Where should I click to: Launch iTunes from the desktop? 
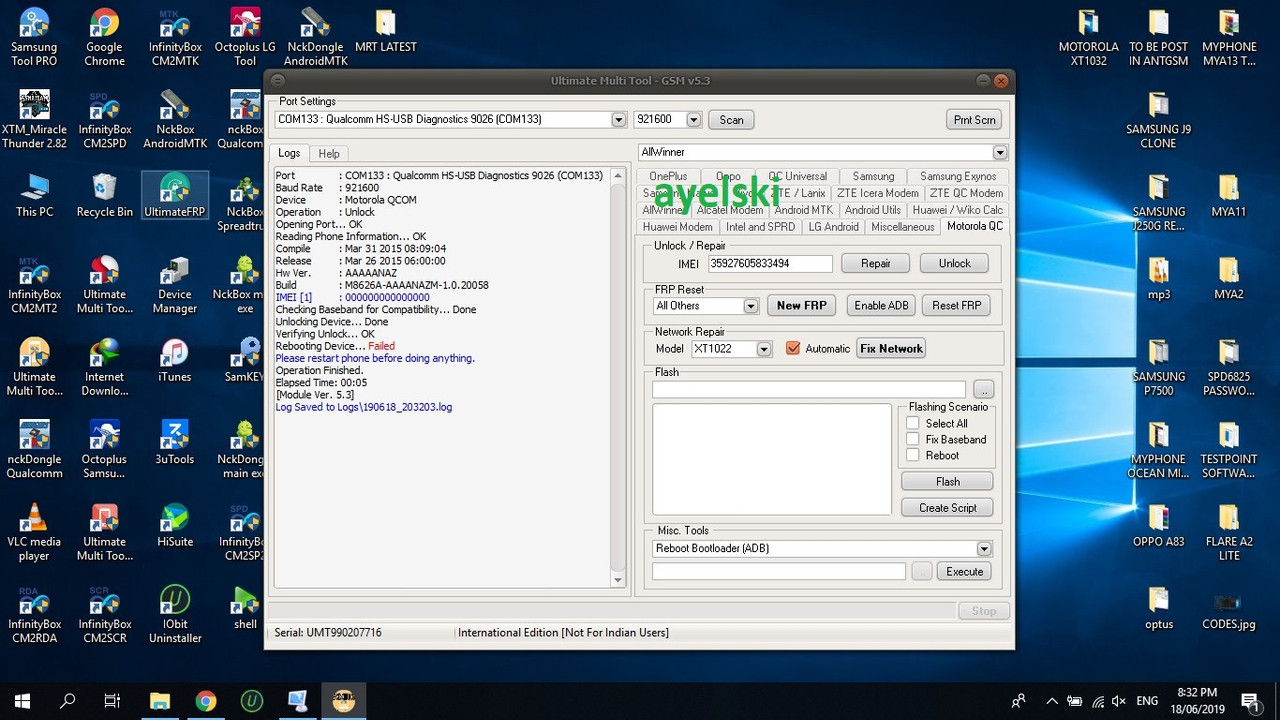pyautogui.click(x=175, y=360)
